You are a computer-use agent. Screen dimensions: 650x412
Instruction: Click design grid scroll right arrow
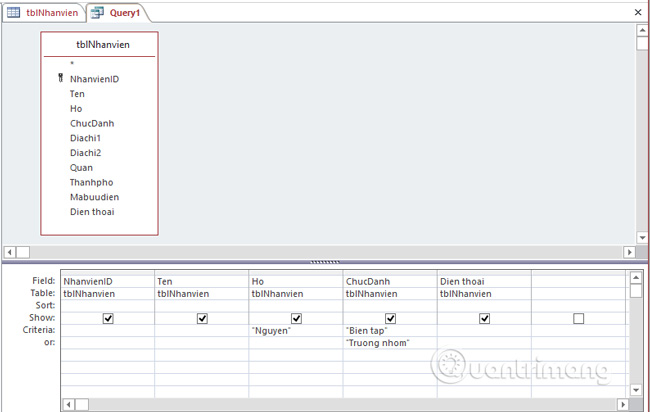pos(622,404)
